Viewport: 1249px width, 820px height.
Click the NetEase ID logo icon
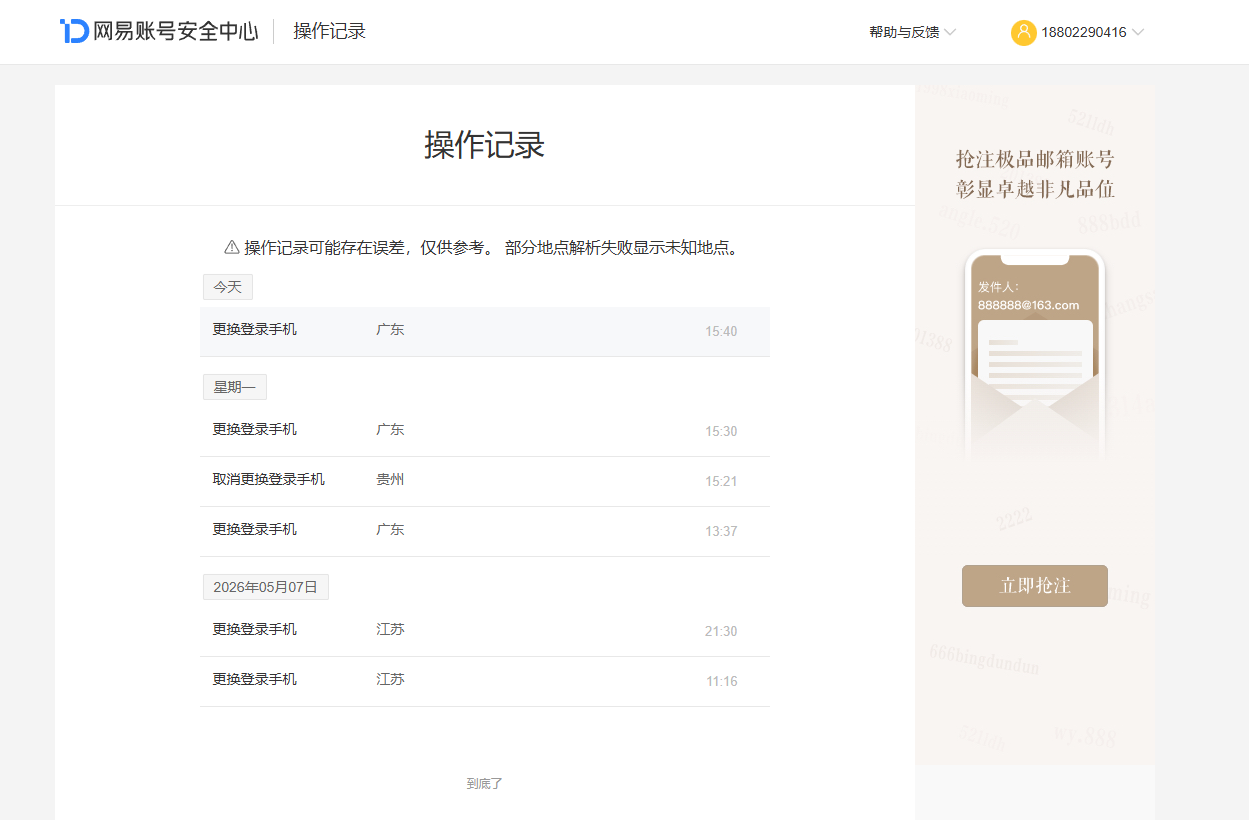coord(74,31)
